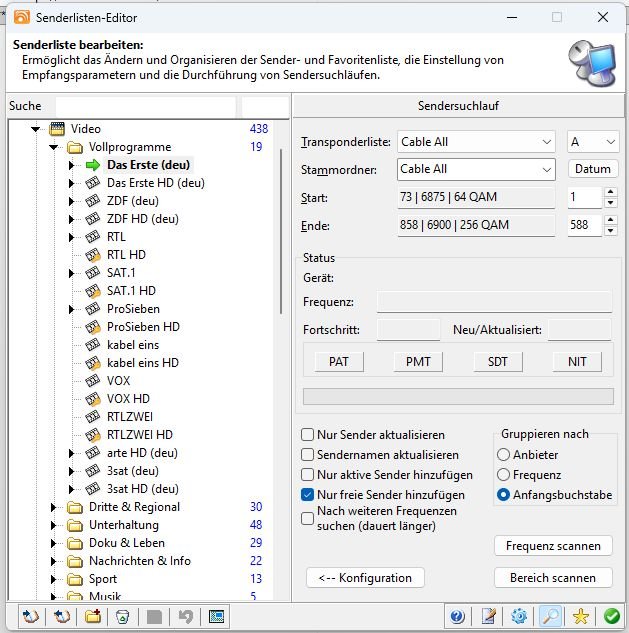Image resolution: width=629 pixels, height=633 pixels.
Task: Click the Unterhaltung folder icon
Action: pyautogui.click(x=75, y=525)
